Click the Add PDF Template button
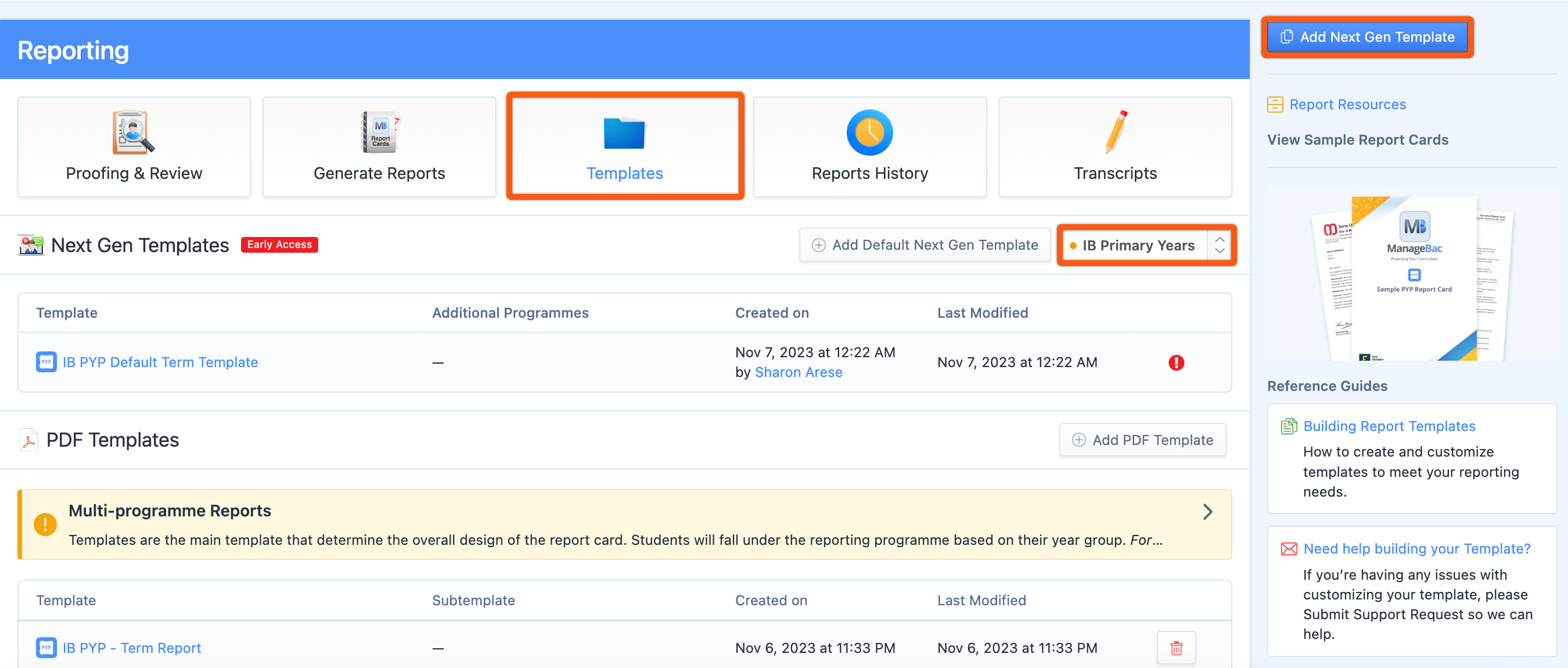The height and width of the screenshot is (668, 1568). (x=1142, y=440)
